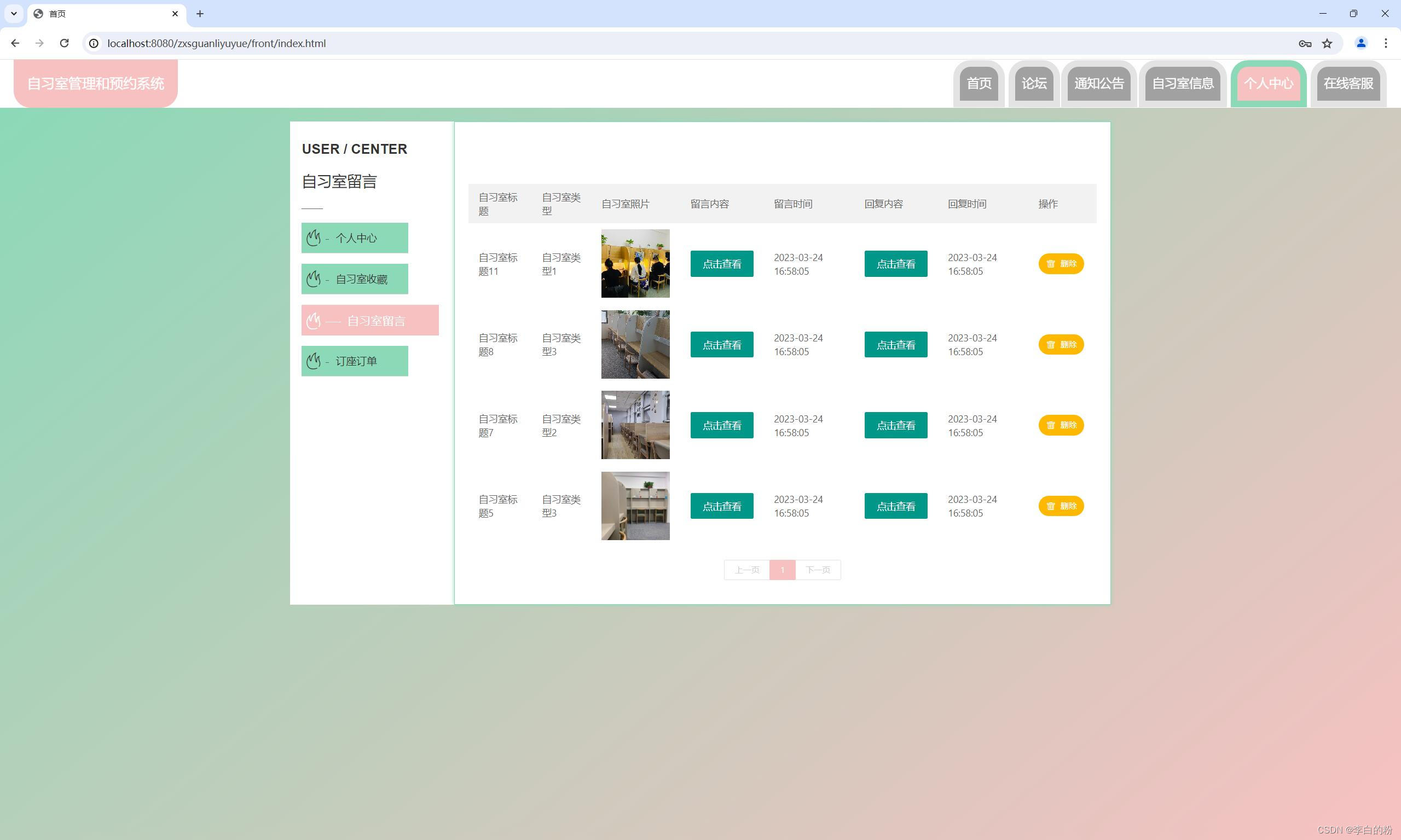Open the saved passwords key icon
The image size is (1401, 840).
pos(1305,43)
